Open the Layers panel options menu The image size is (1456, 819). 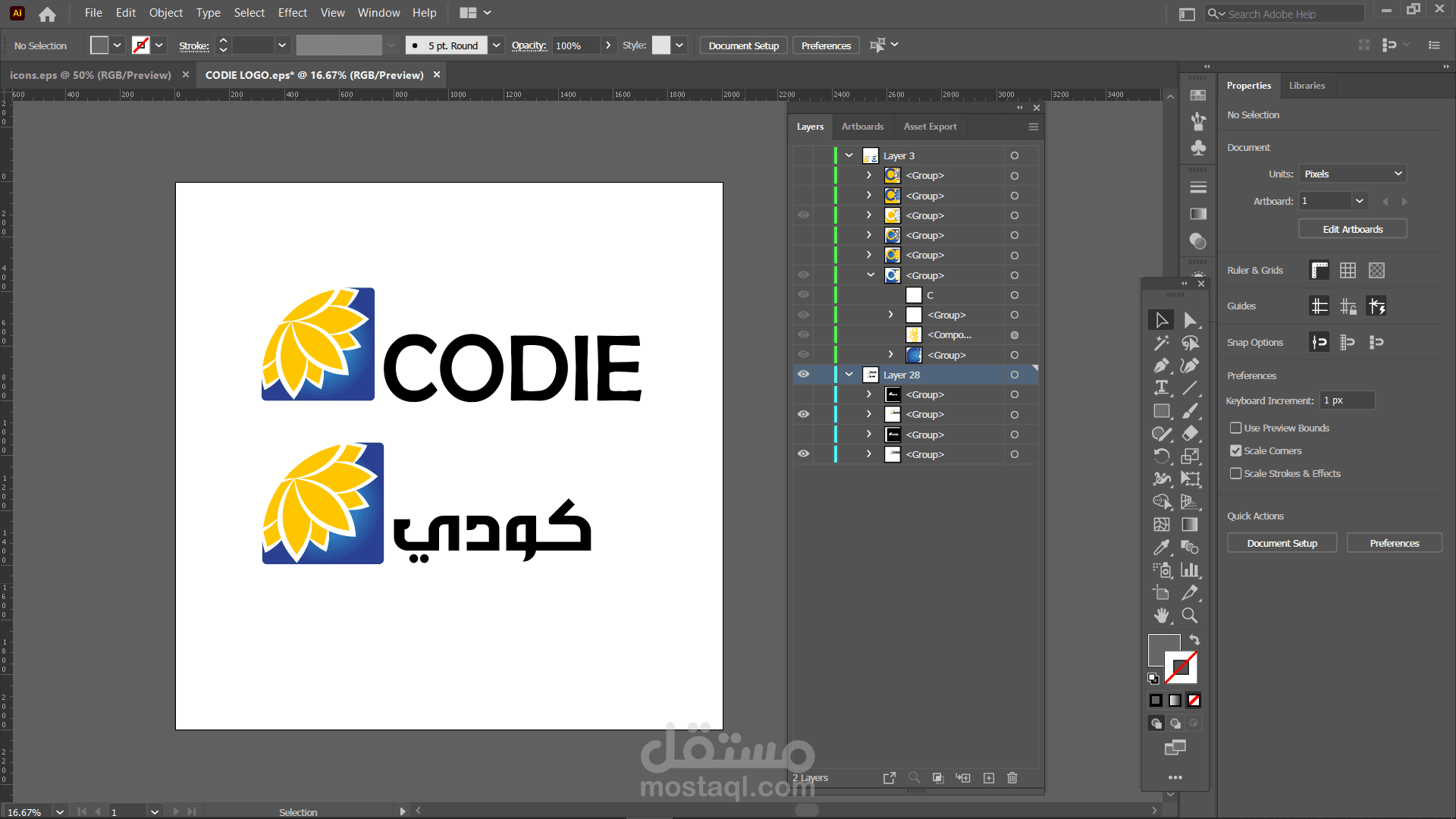click(x=1033, y=127)
